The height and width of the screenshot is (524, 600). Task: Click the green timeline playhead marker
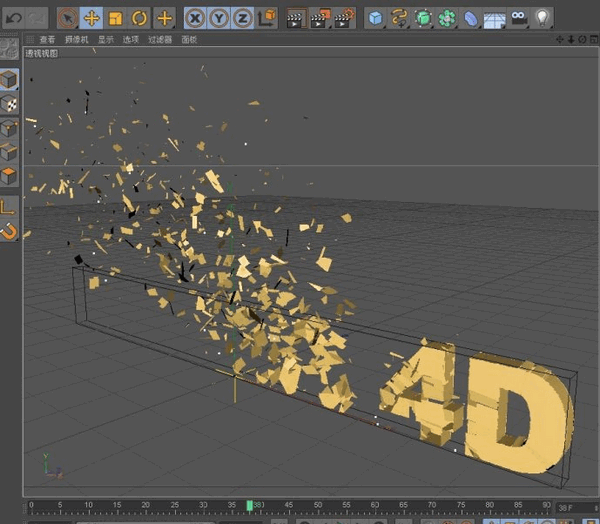250,505
